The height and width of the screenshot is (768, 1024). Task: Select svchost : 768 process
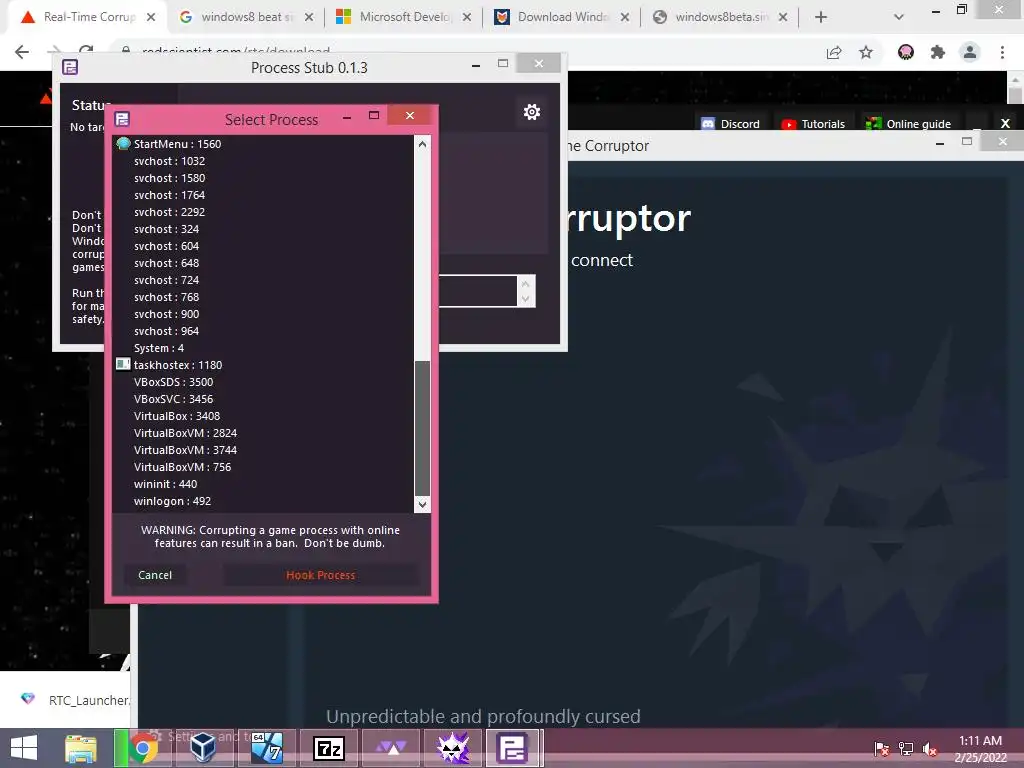(264, 296)
